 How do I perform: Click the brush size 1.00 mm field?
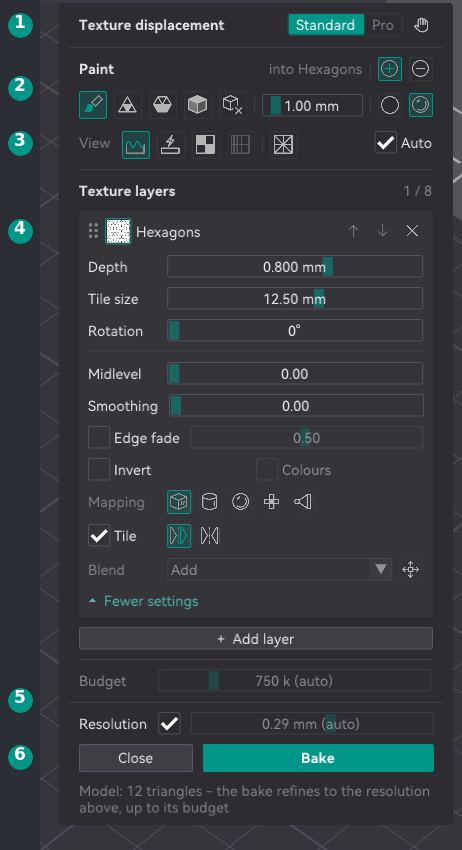coord(312,105)
